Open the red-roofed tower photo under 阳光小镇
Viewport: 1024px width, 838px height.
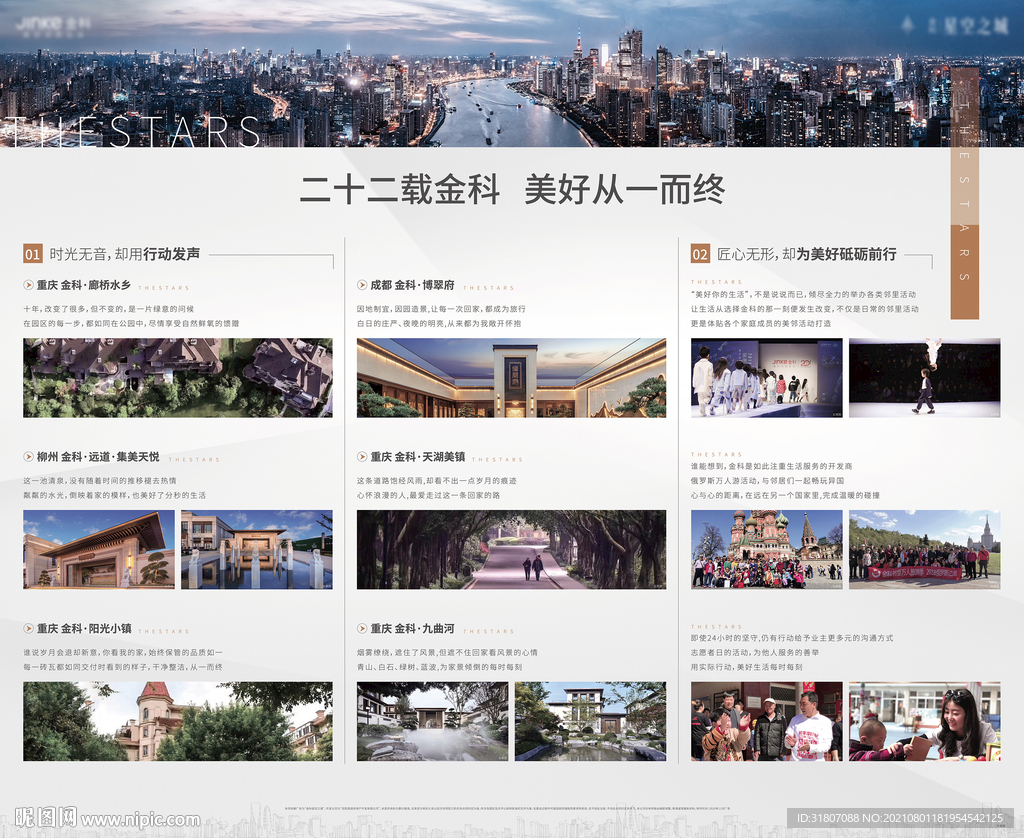pyautogui.click(x=178, y=721)
